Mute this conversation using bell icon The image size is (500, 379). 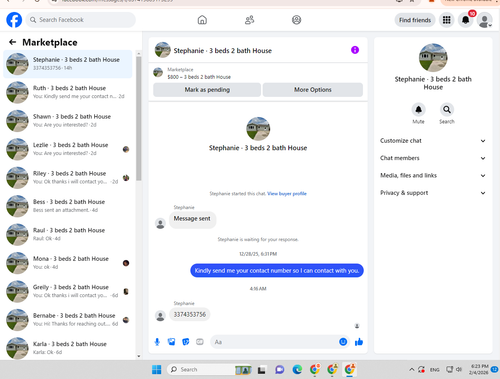point(418,109)
